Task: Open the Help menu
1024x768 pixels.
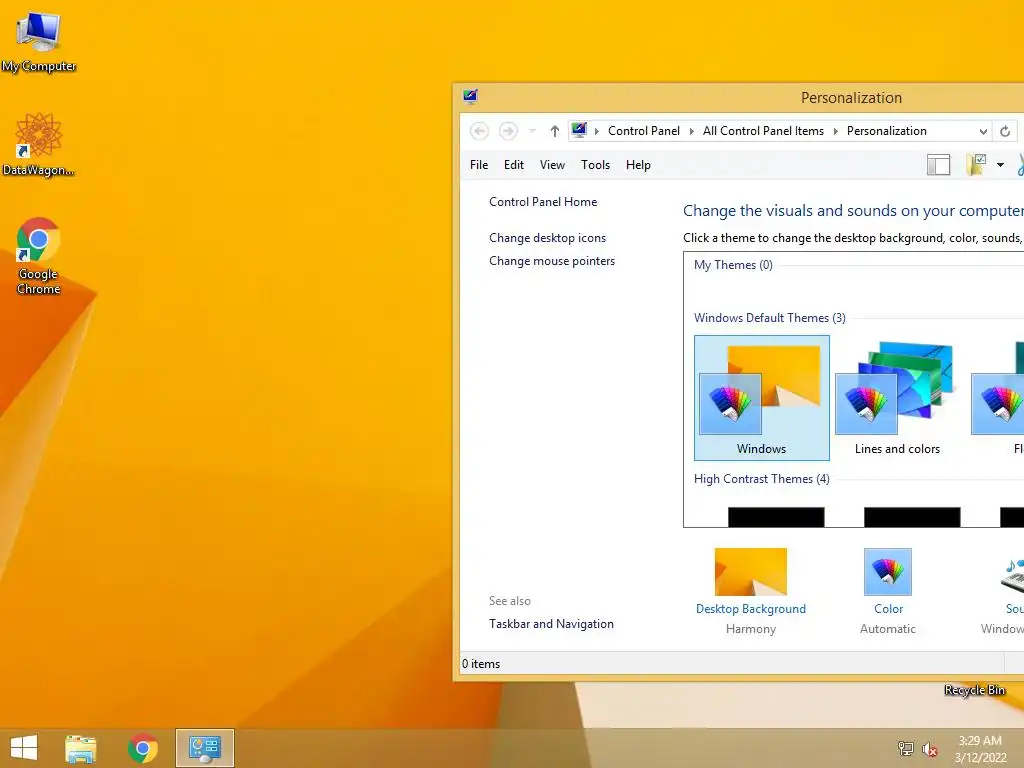Action: tap(638, 165)
